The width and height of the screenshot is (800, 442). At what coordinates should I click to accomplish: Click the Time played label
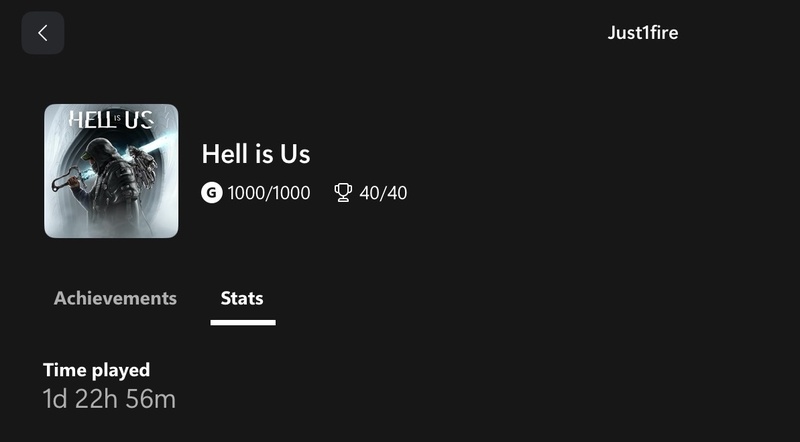[x=96, y=370]
